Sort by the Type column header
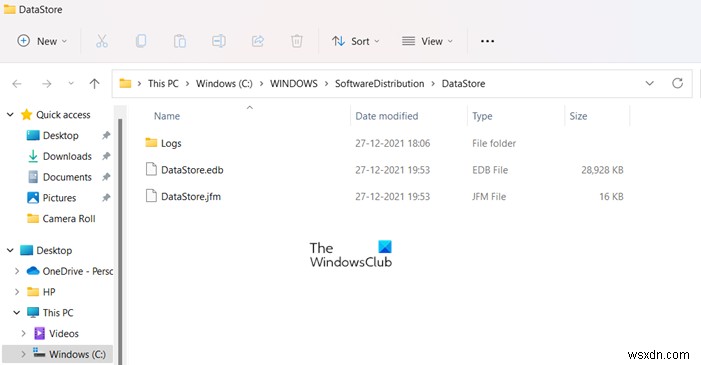Image resolution: width=701 pixels, height=365 pixels. [x=482, y=116]
